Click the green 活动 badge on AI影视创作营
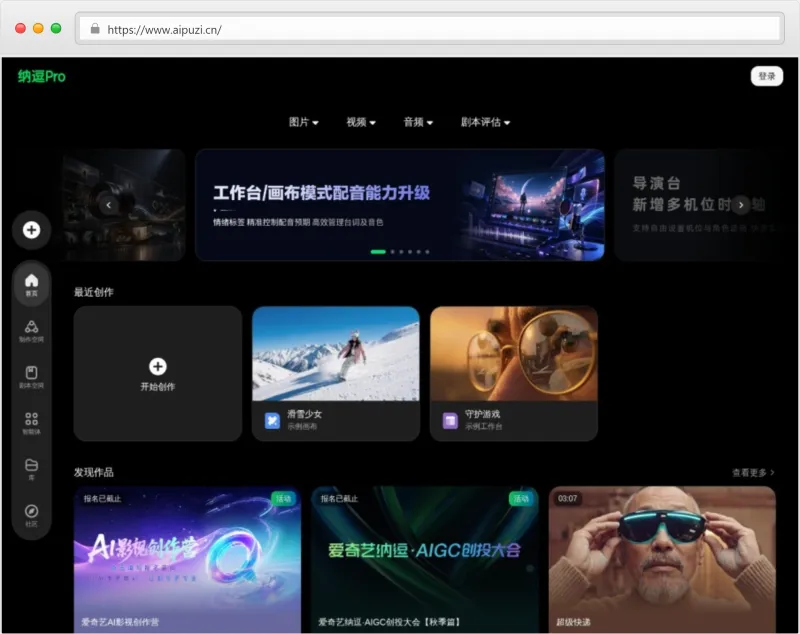This screenshot has height=634, width=800. 283,499
